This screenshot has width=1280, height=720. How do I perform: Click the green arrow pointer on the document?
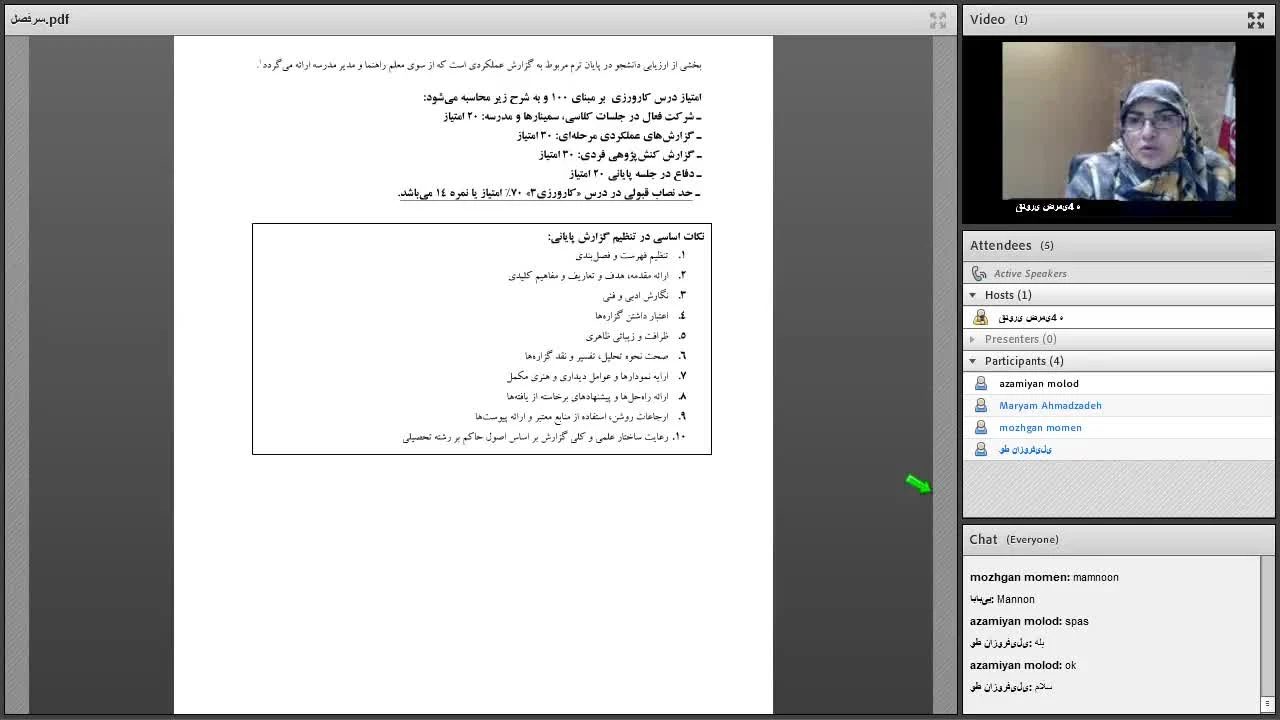pos(918,485)
